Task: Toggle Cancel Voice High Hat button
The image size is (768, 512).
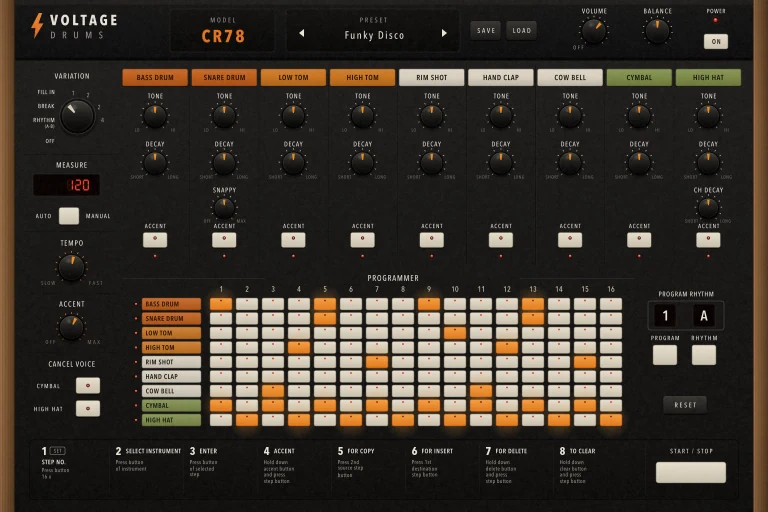Action: click(88, 409)
